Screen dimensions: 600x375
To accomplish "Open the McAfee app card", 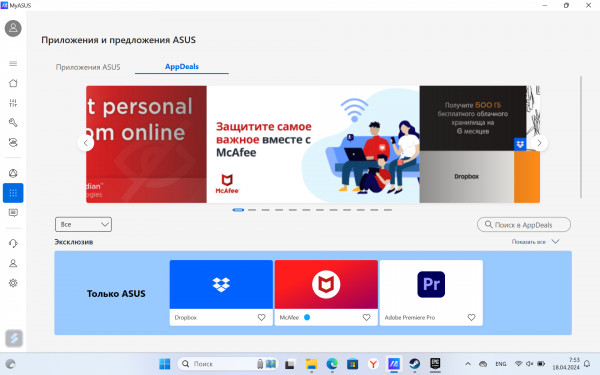I will [x=326, y=293].
